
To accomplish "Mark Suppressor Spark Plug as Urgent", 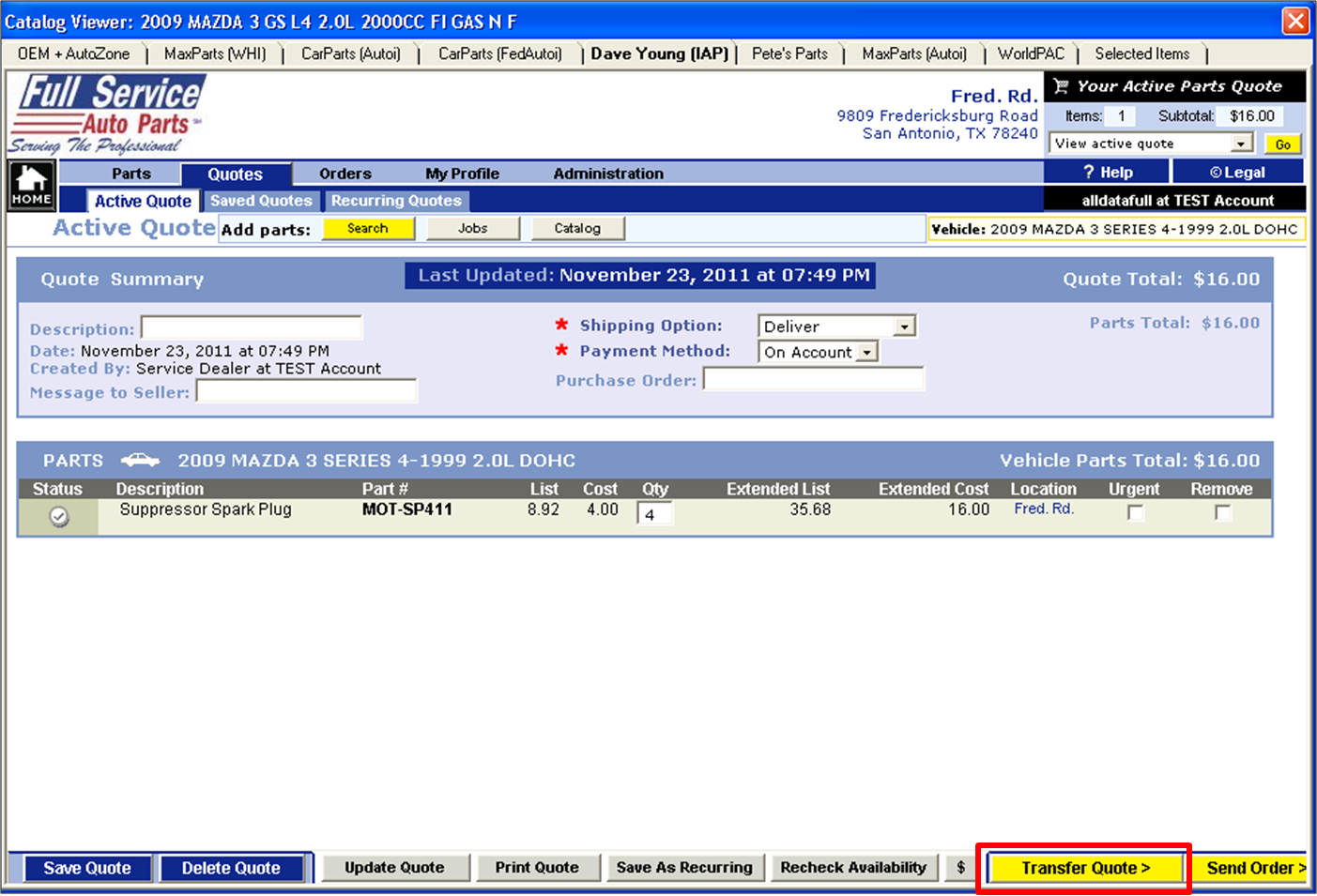I will point(1136,512).
